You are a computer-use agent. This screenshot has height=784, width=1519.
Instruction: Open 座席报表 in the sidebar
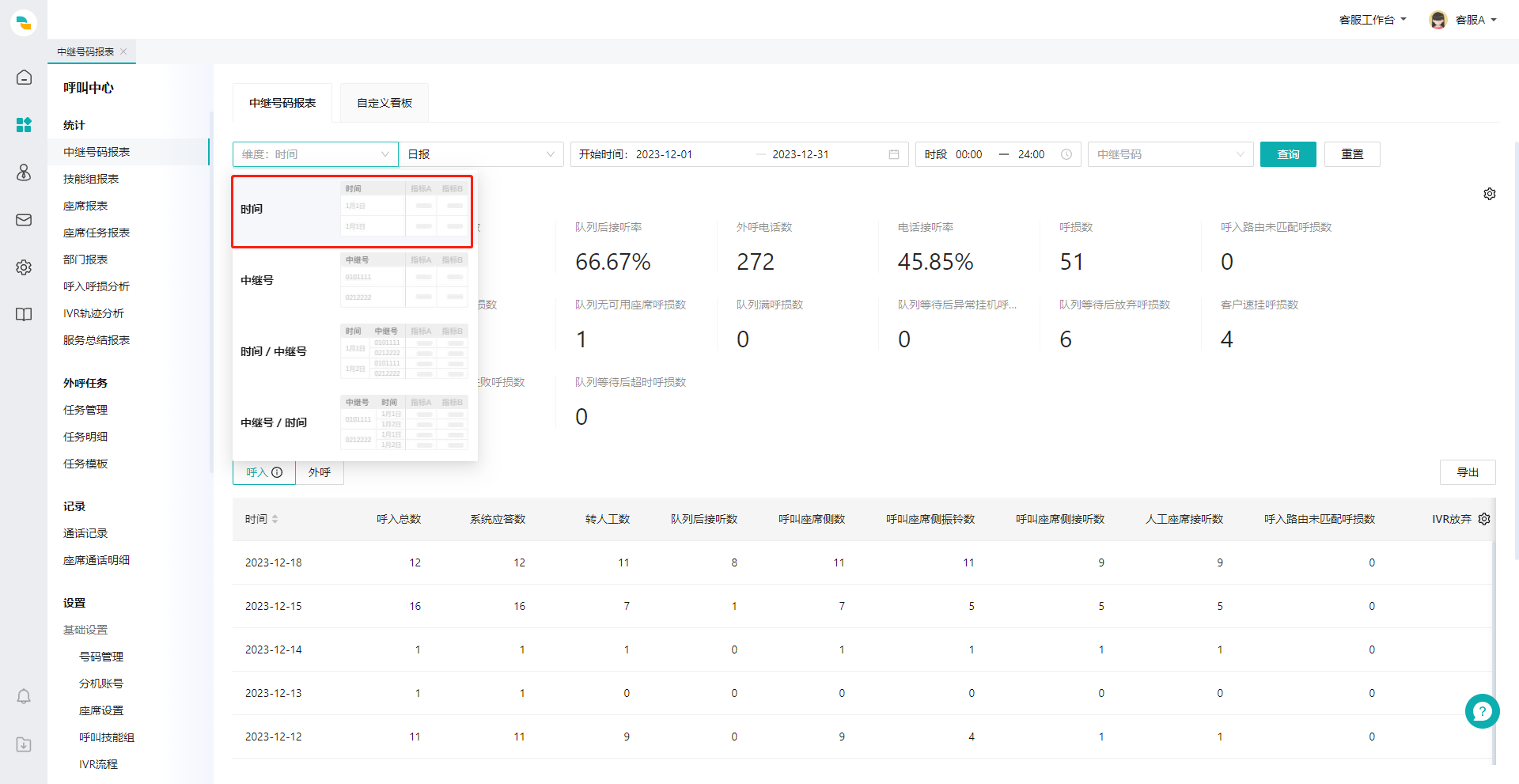(x=85, y=206)
